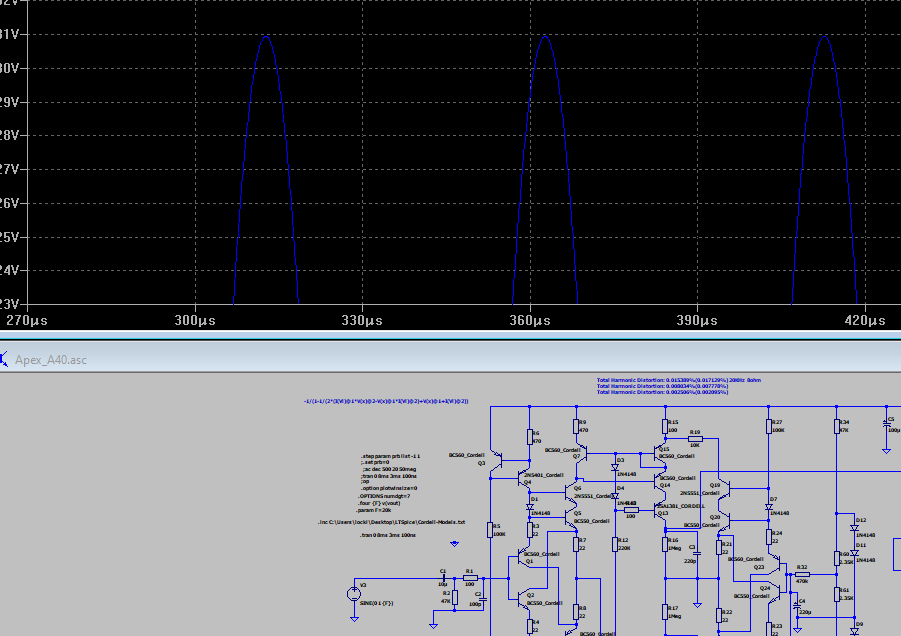The height and width of the screenshot is (636, 901).
Task: Click the SINE(0 1 {F}) source value
Action: point(376,603)
